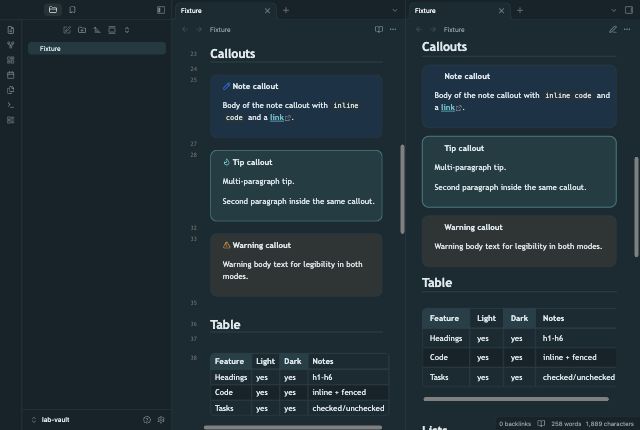640x430 pixels.
Task: Add new tab in left pane
Action: 286,11
